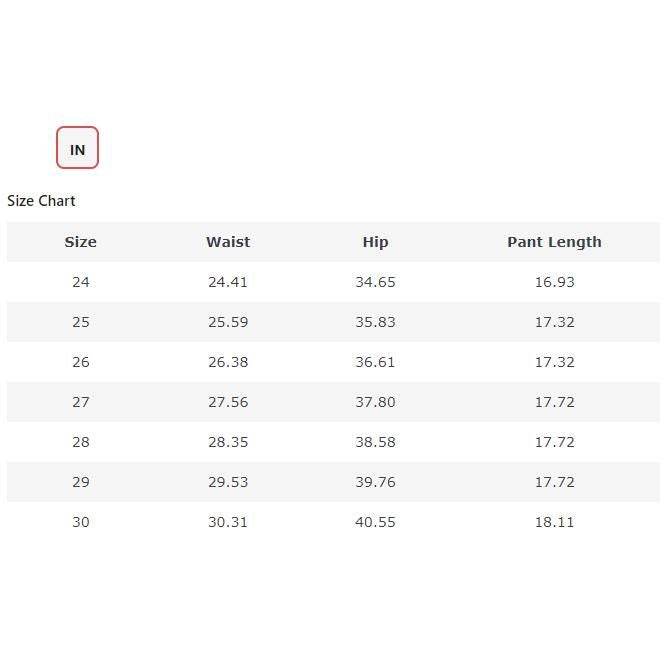Click the Hip column header
Image resolution: width=663 pixels, height=663 pixels.
(x=375, y=242)
